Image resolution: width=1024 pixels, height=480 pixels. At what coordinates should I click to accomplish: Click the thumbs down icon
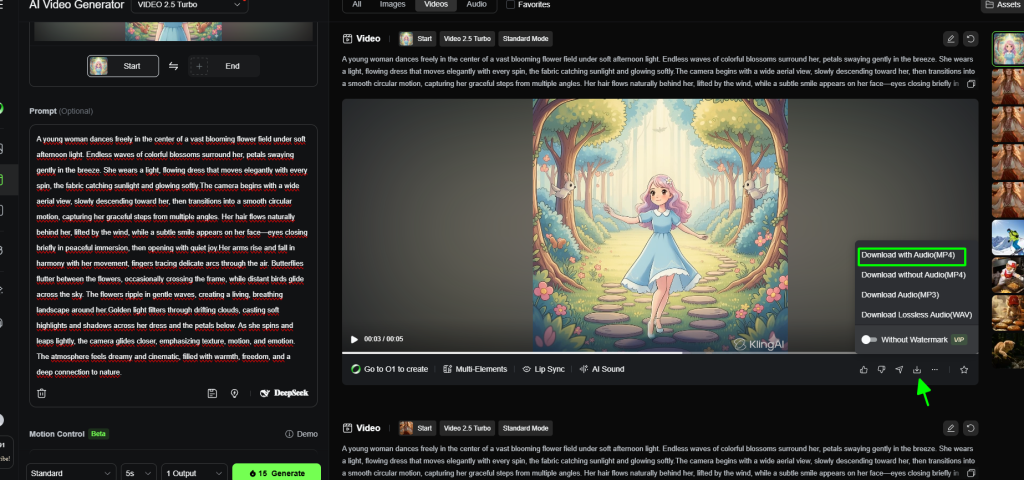click(881, 369)
